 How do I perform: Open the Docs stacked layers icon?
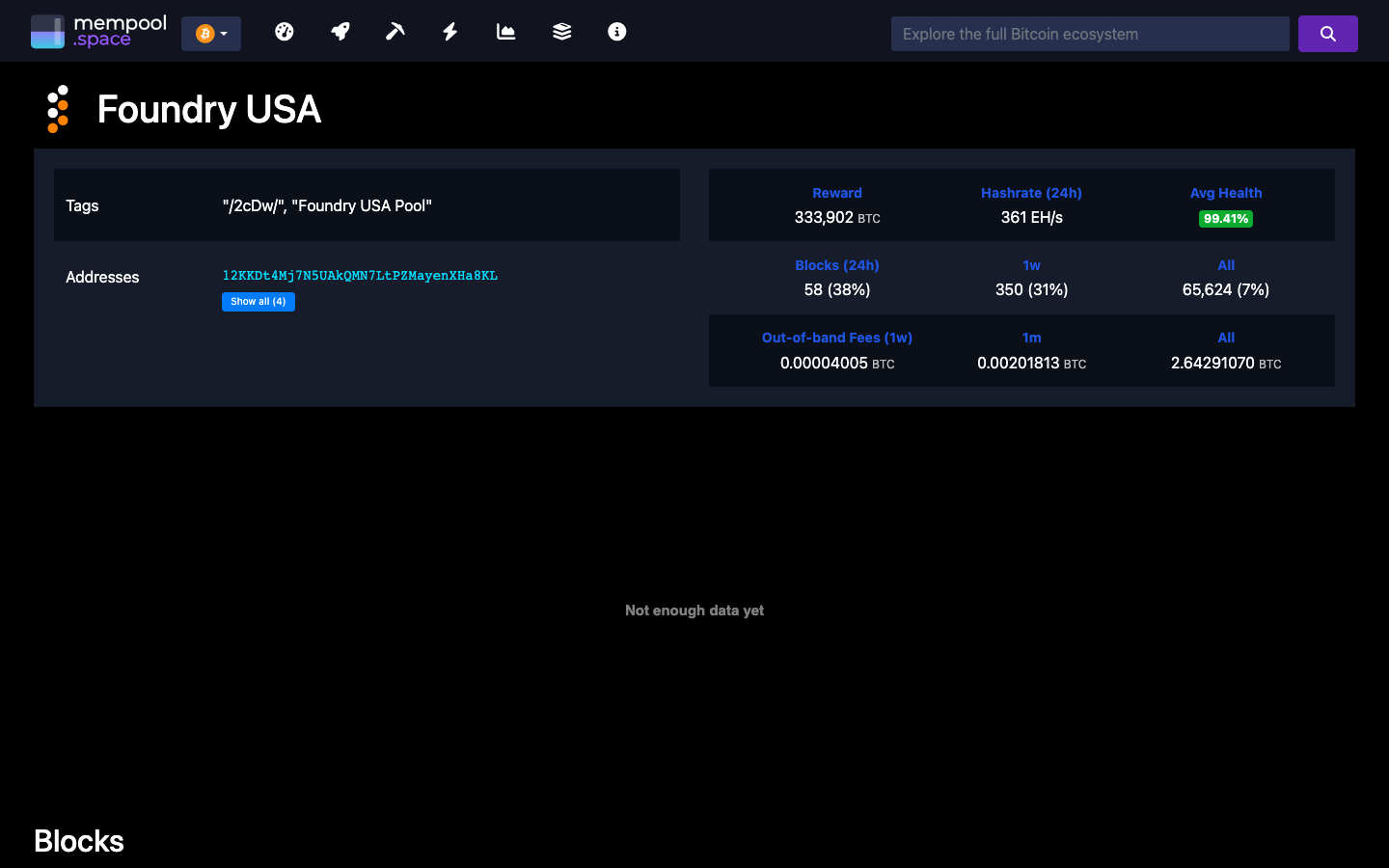[x=561, y=32]
